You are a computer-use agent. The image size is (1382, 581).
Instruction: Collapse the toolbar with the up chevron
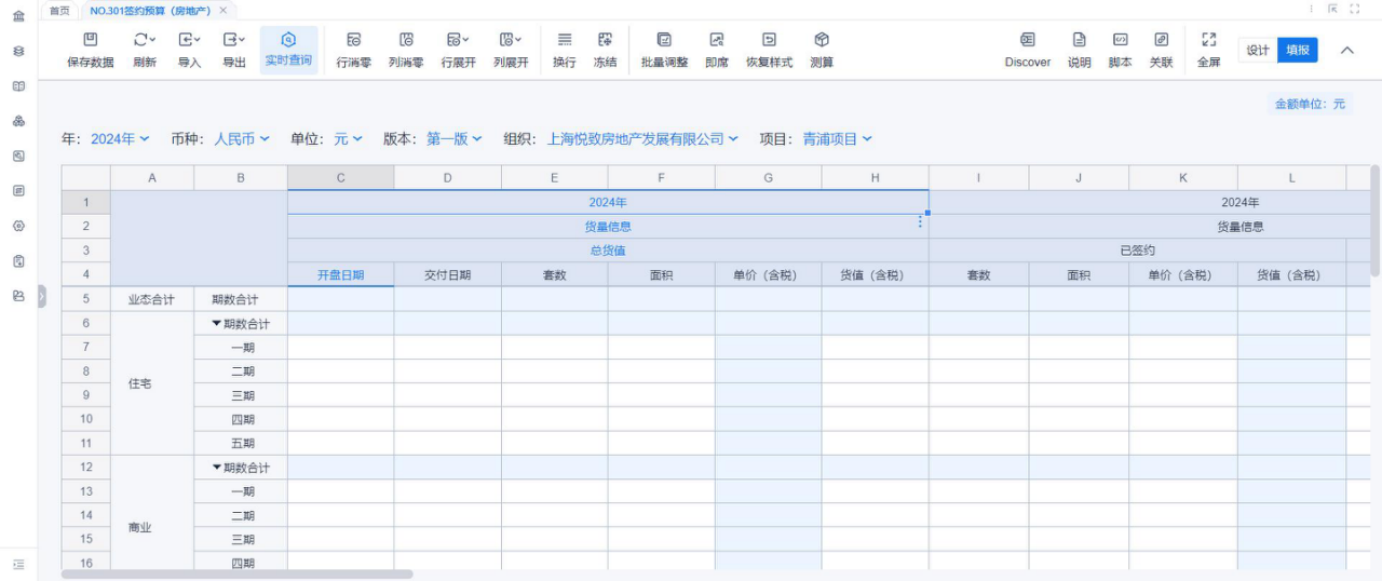tap(1347, 51)
